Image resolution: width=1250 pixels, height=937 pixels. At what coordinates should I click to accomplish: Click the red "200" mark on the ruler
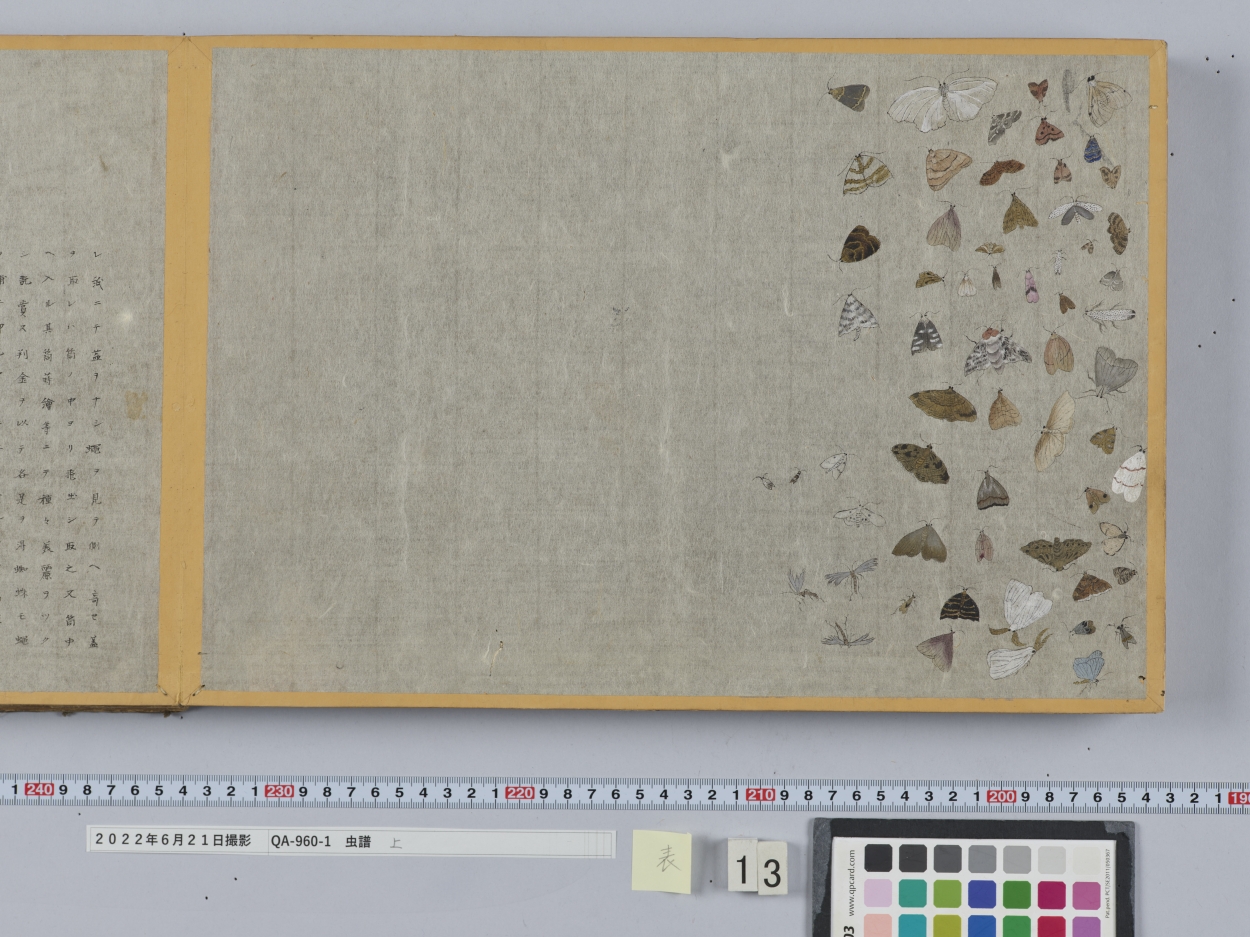[1001, 797]
